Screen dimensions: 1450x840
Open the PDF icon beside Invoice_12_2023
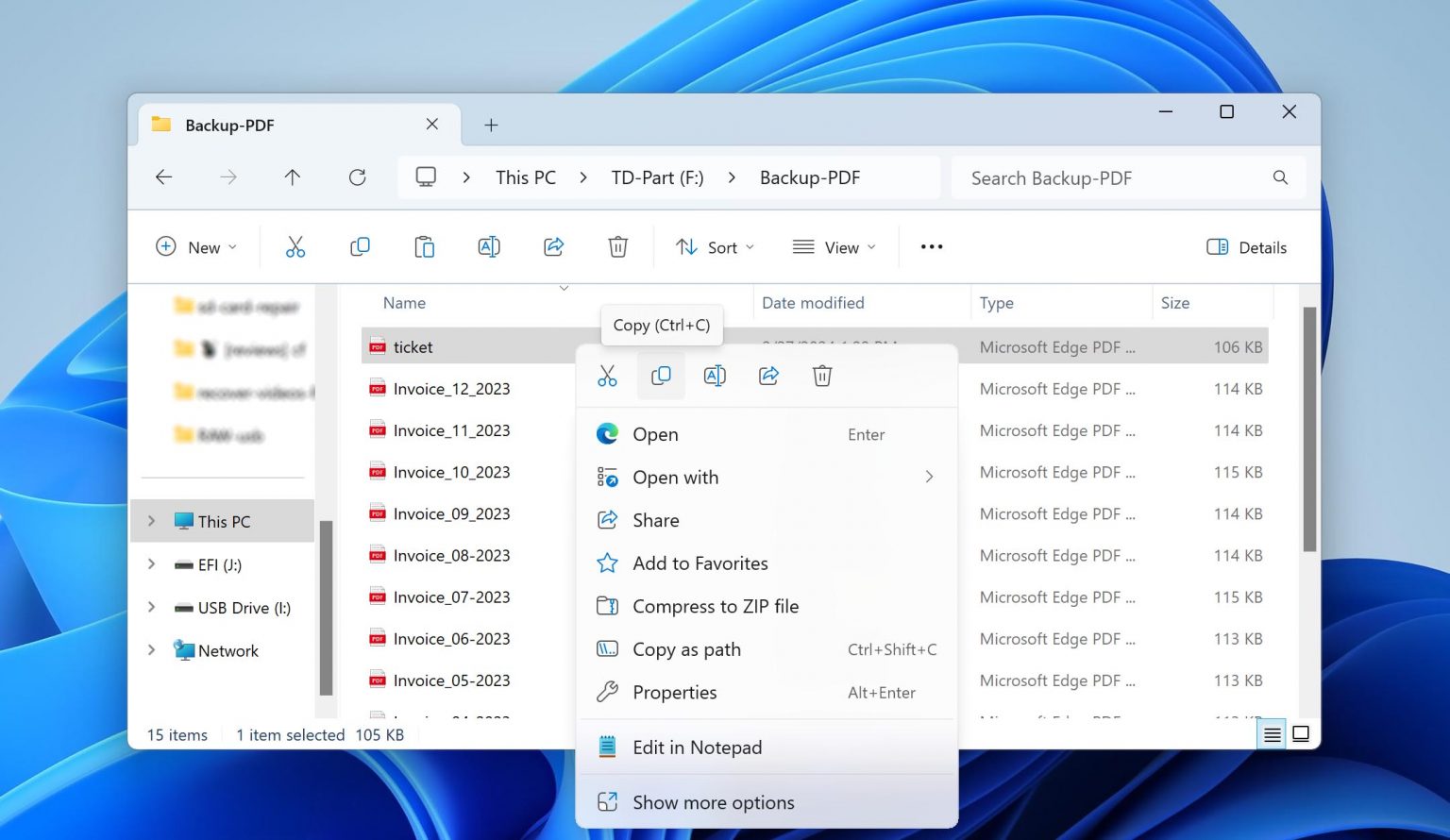click(x=377, y=388)
